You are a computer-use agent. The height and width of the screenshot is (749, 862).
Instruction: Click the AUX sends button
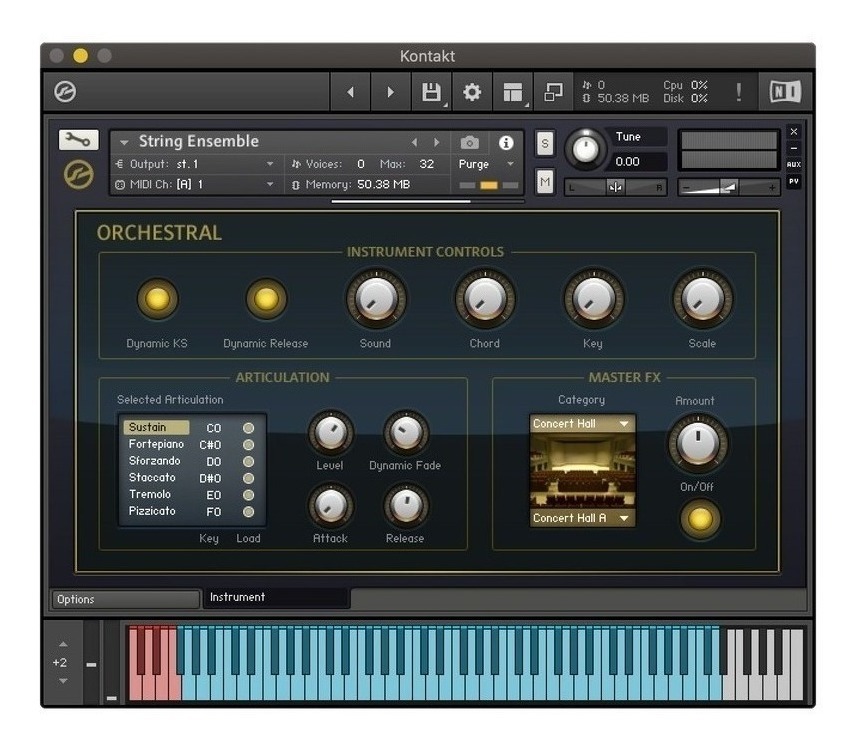tap(793, 164)
